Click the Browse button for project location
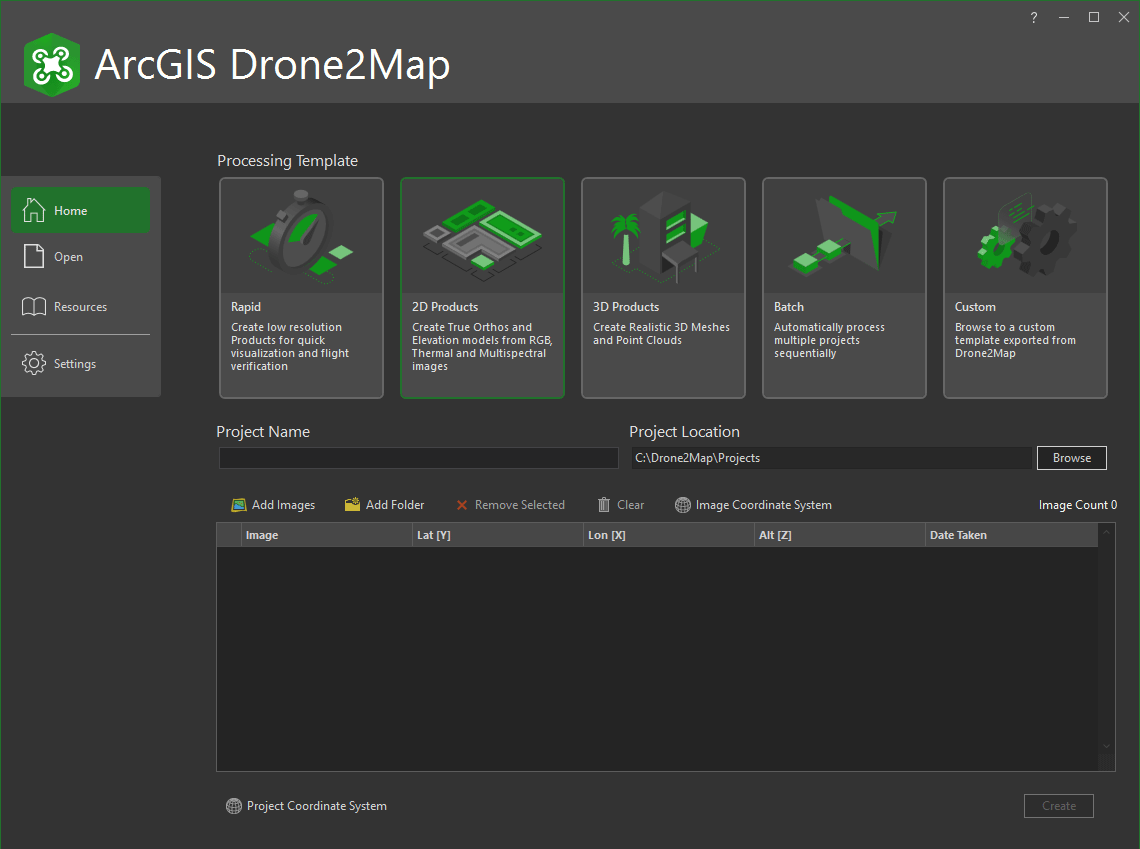 (x=1071, y=458)
